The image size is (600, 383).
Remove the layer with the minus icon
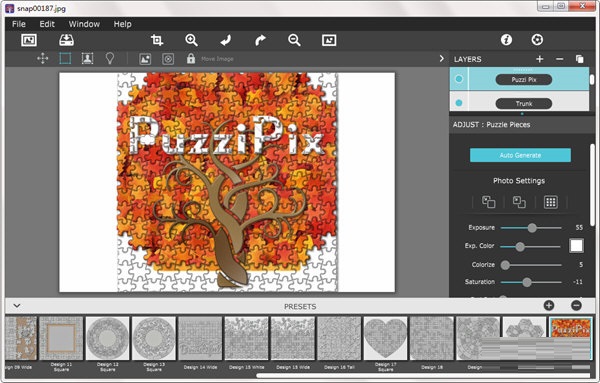coord(559,59)
